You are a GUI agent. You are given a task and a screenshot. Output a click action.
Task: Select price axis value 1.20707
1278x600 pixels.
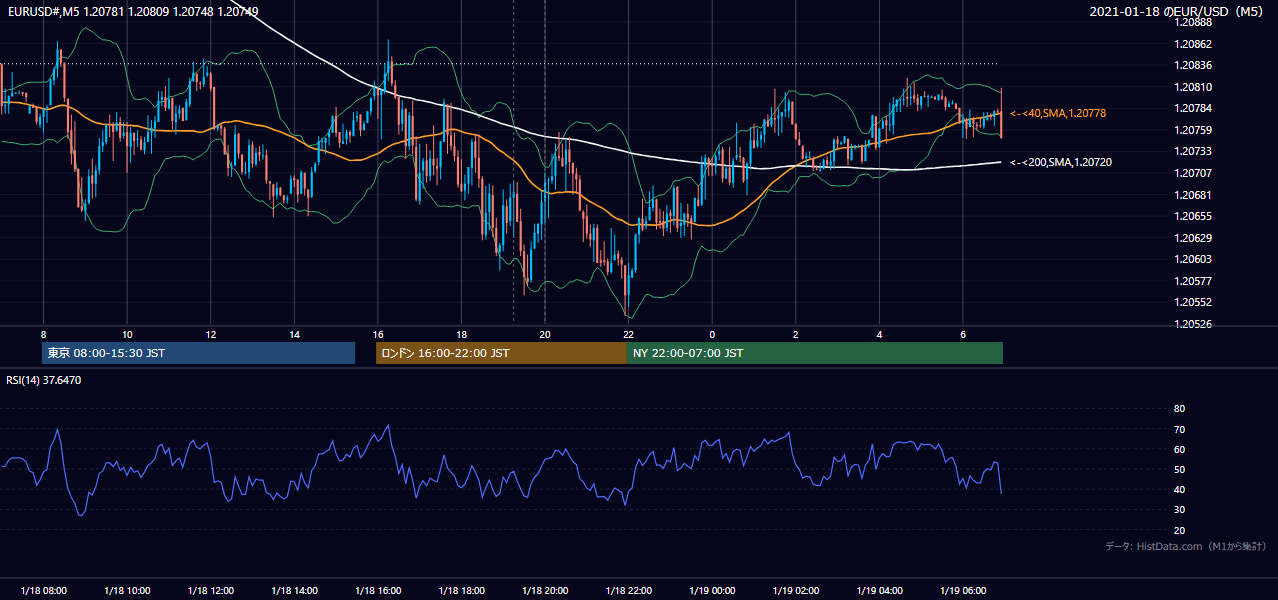pyautogui.click(x=1193, y=173)
